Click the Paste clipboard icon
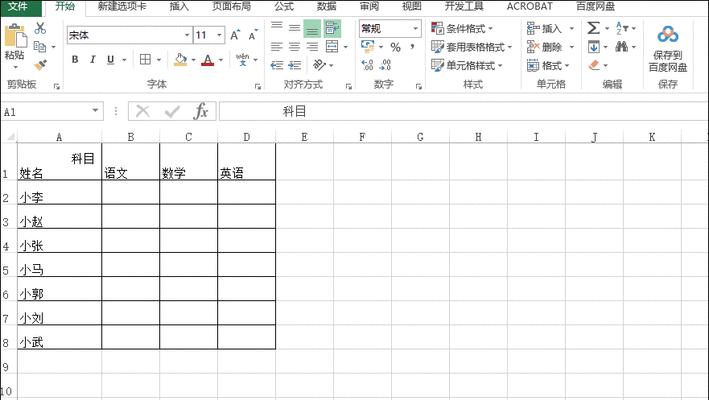 point(14,37)
